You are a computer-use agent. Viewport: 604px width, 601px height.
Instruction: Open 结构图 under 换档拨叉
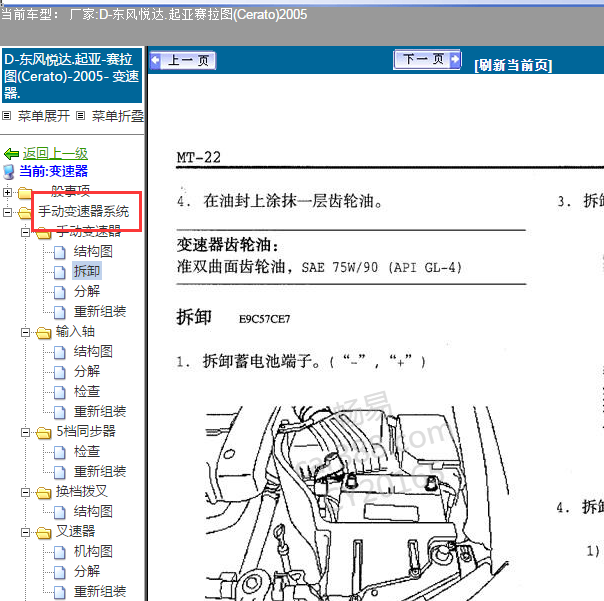point(93,512)
